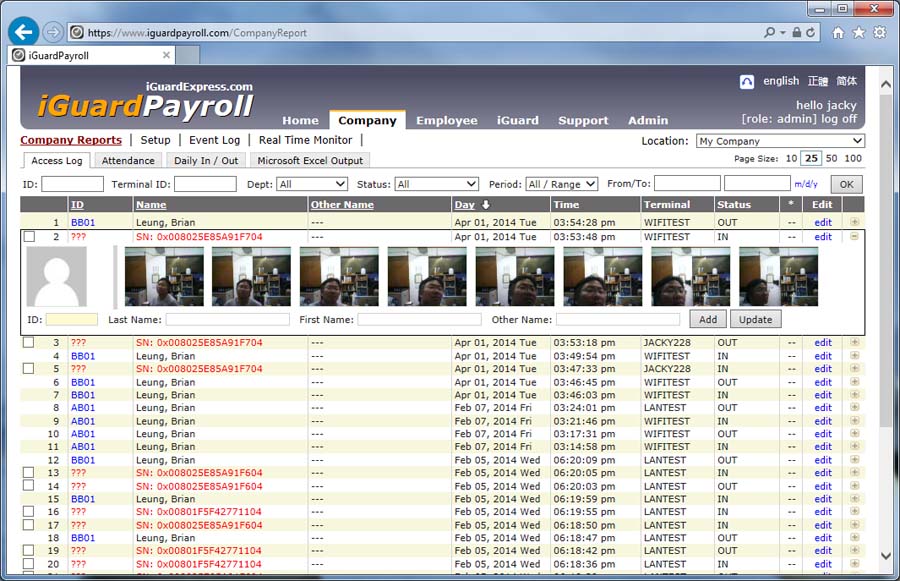Click the padlock security icon in address bar
Viewport: 900px width, 581px height.
coord(797,33)
